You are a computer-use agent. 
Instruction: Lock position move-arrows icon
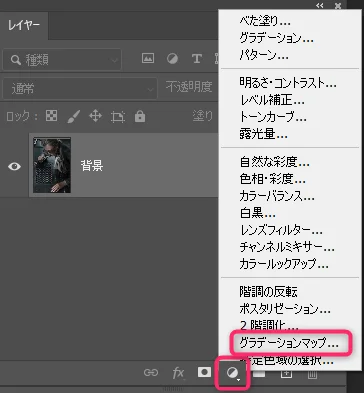click(95, 116)
